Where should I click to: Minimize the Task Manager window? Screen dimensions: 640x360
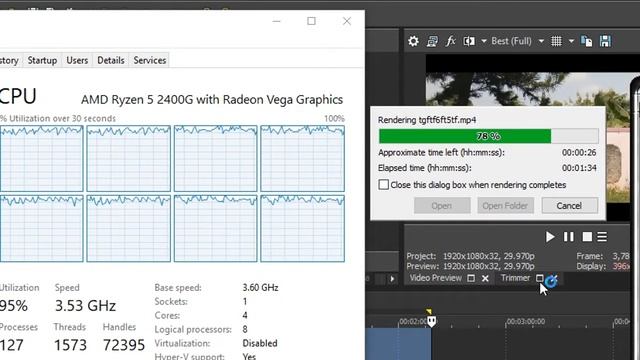pyautogui.click(x=276, y=21)
